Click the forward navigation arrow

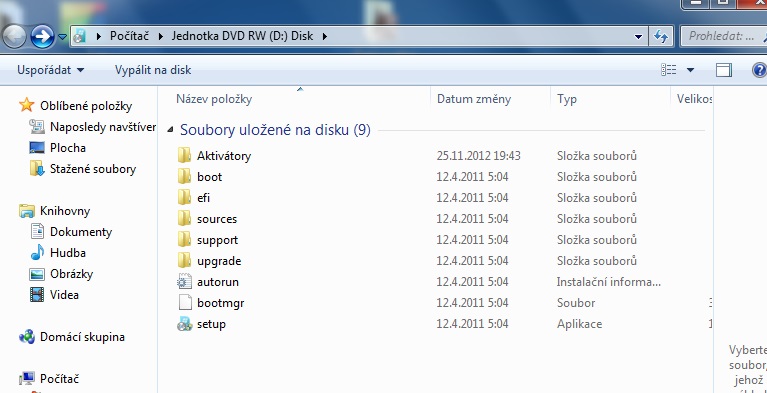pyautogui.click(x=42, y=36)
